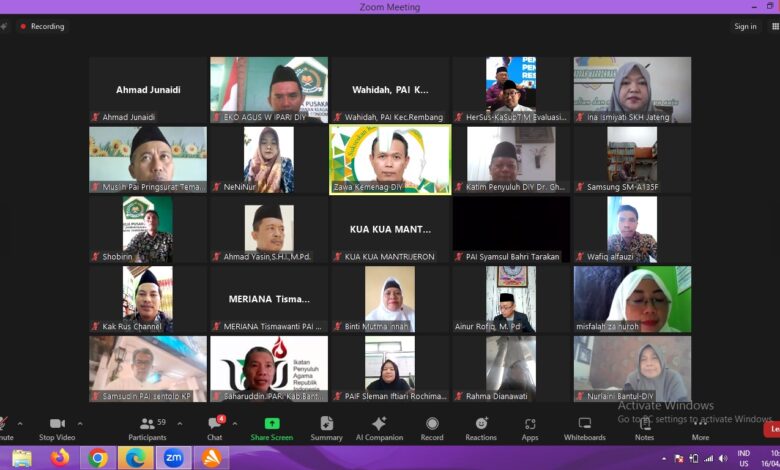Open the meeting Summary

(326, 429)
